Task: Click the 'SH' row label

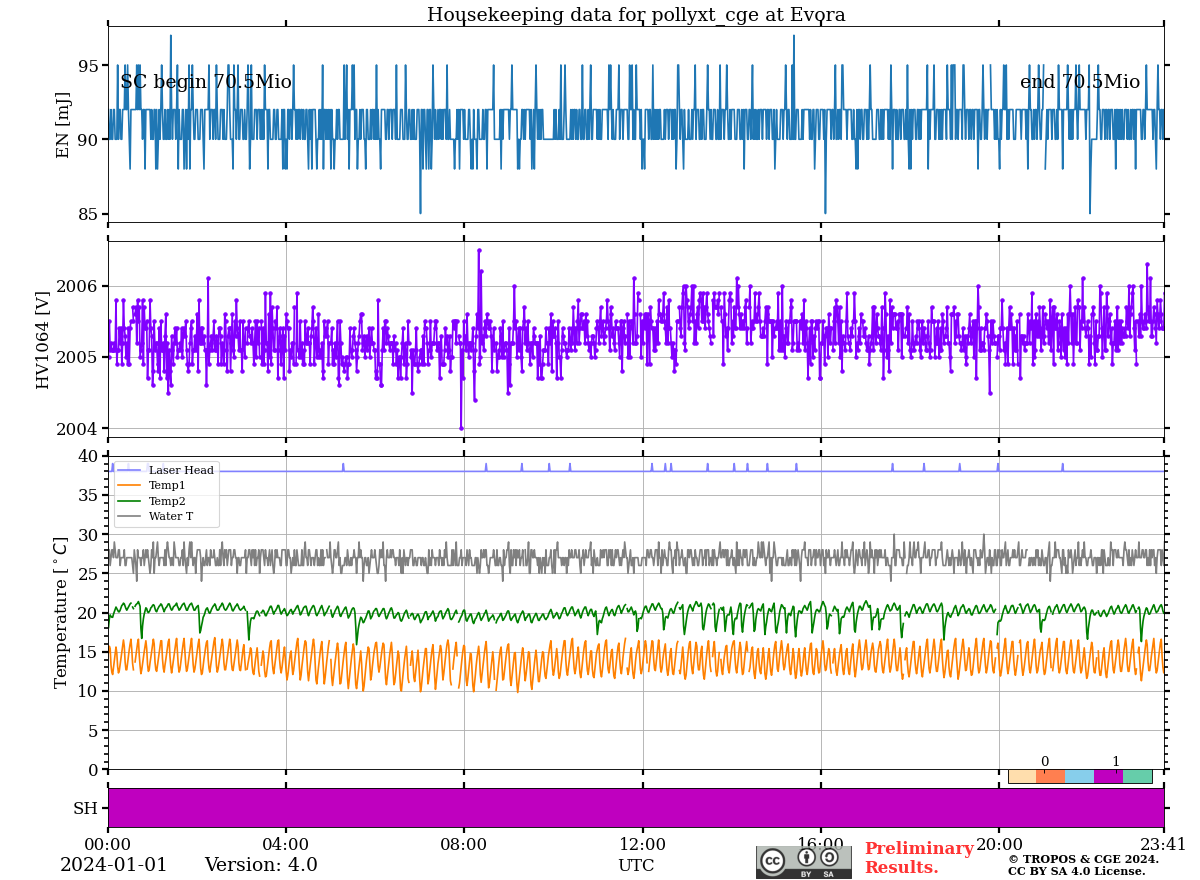Action: point(85,808)
